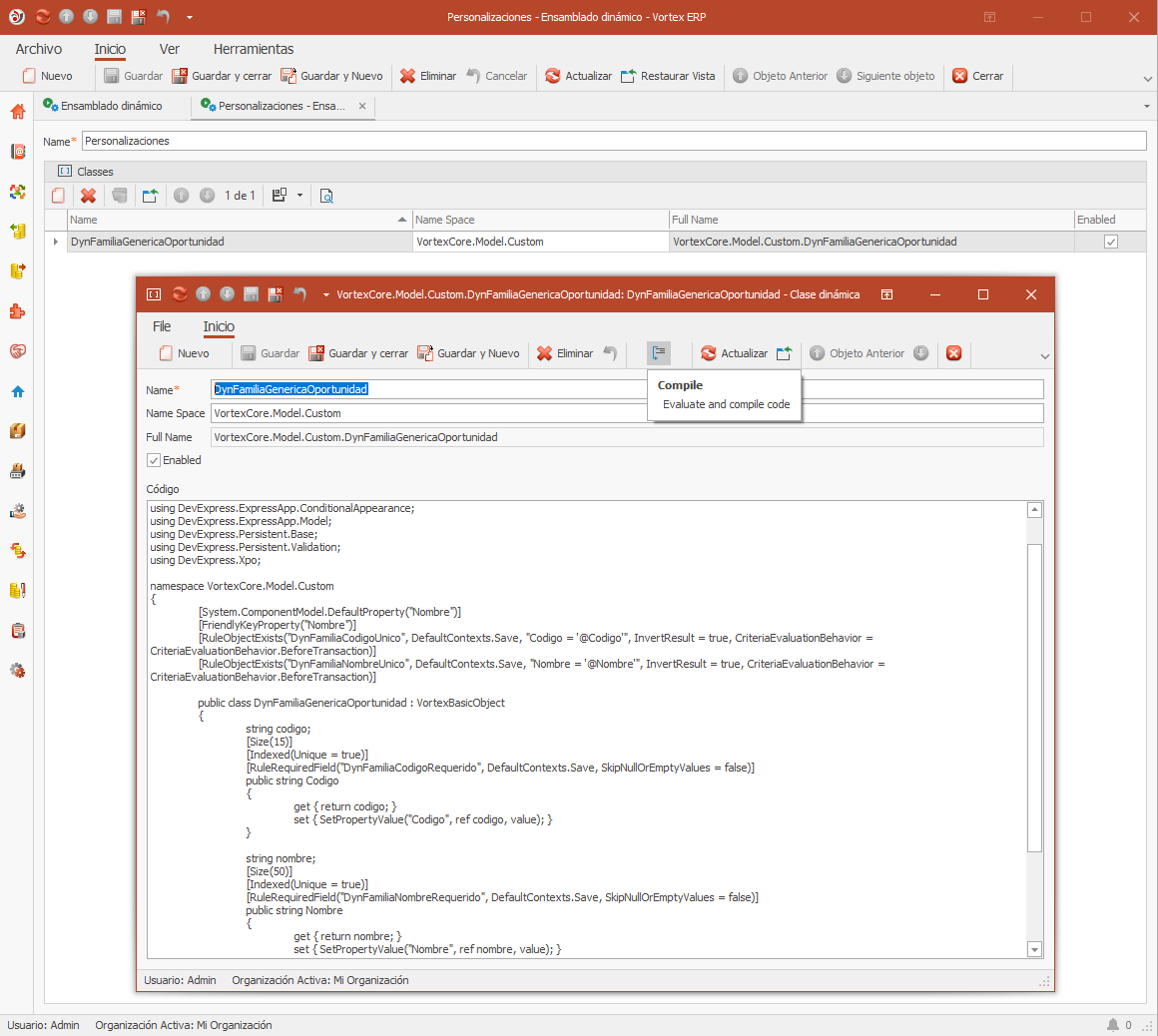Click the red X delete icon in Classes toolbar
The image size is (1158, 1036).
point(88,196)
